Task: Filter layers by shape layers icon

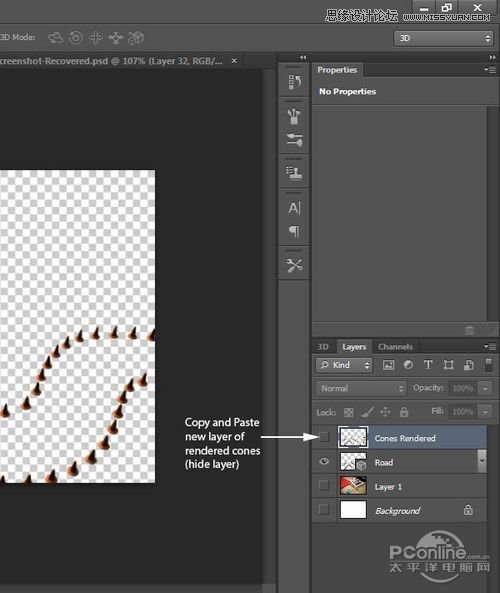Action: click(x=449, y=365)
